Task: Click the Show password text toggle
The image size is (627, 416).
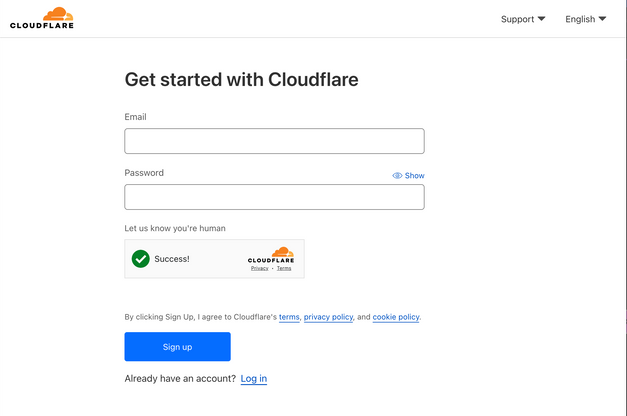Action: pyautogui.click(x=414, y=176)
